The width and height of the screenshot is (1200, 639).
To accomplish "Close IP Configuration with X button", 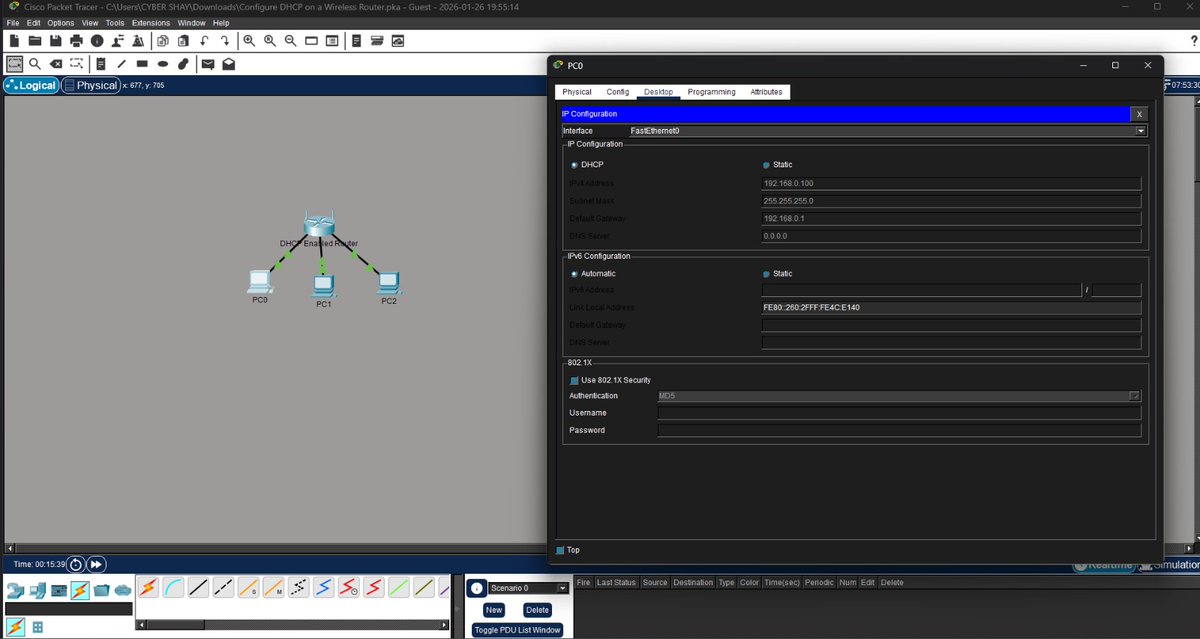I will (1139, 114).
